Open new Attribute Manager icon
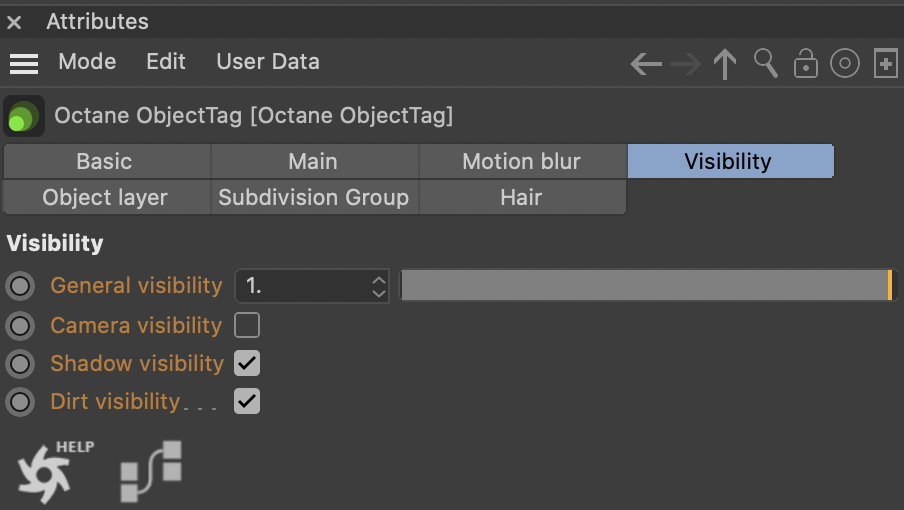The image size is (904, 510). click(x=885, y=65)
